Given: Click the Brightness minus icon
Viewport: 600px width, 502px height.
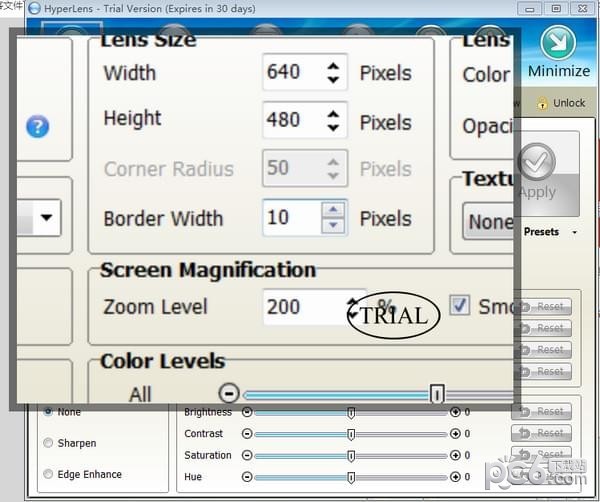Looking at the screenshot, I should pyautogui.click(x=247, y=412).
